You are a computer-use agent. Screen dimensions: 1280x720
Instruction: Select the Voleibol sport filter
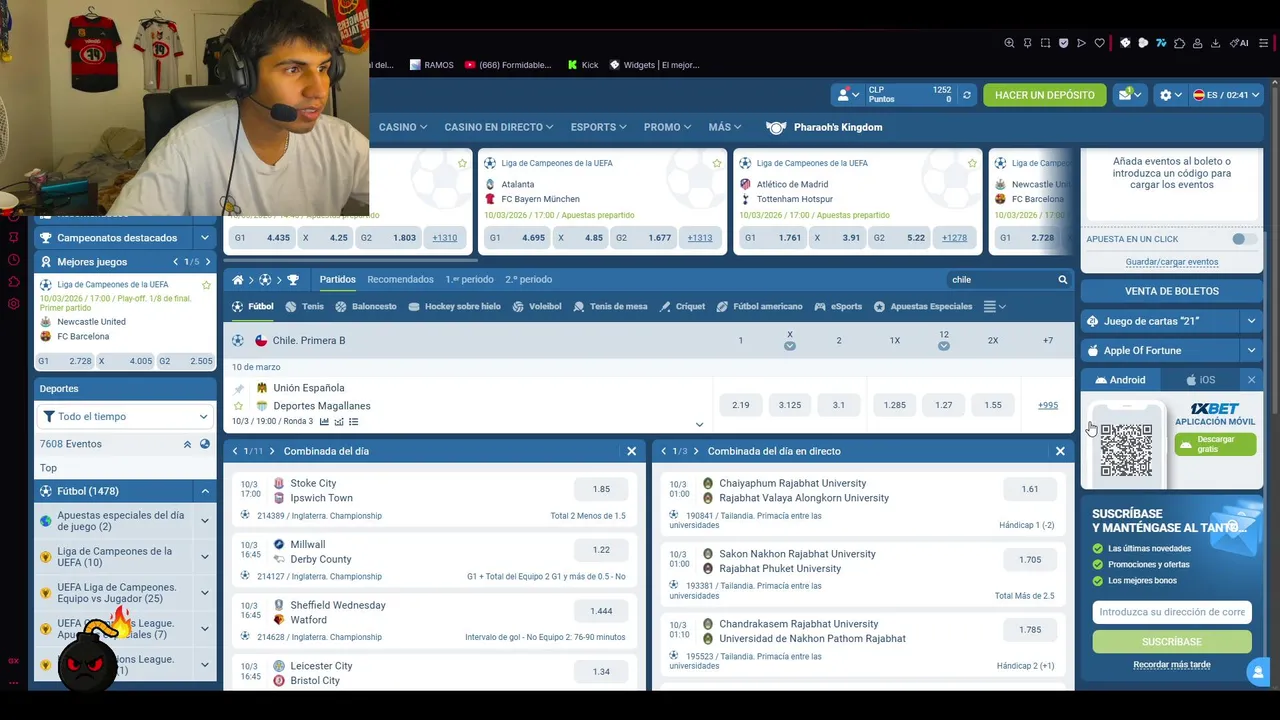[x=537, y=307]
